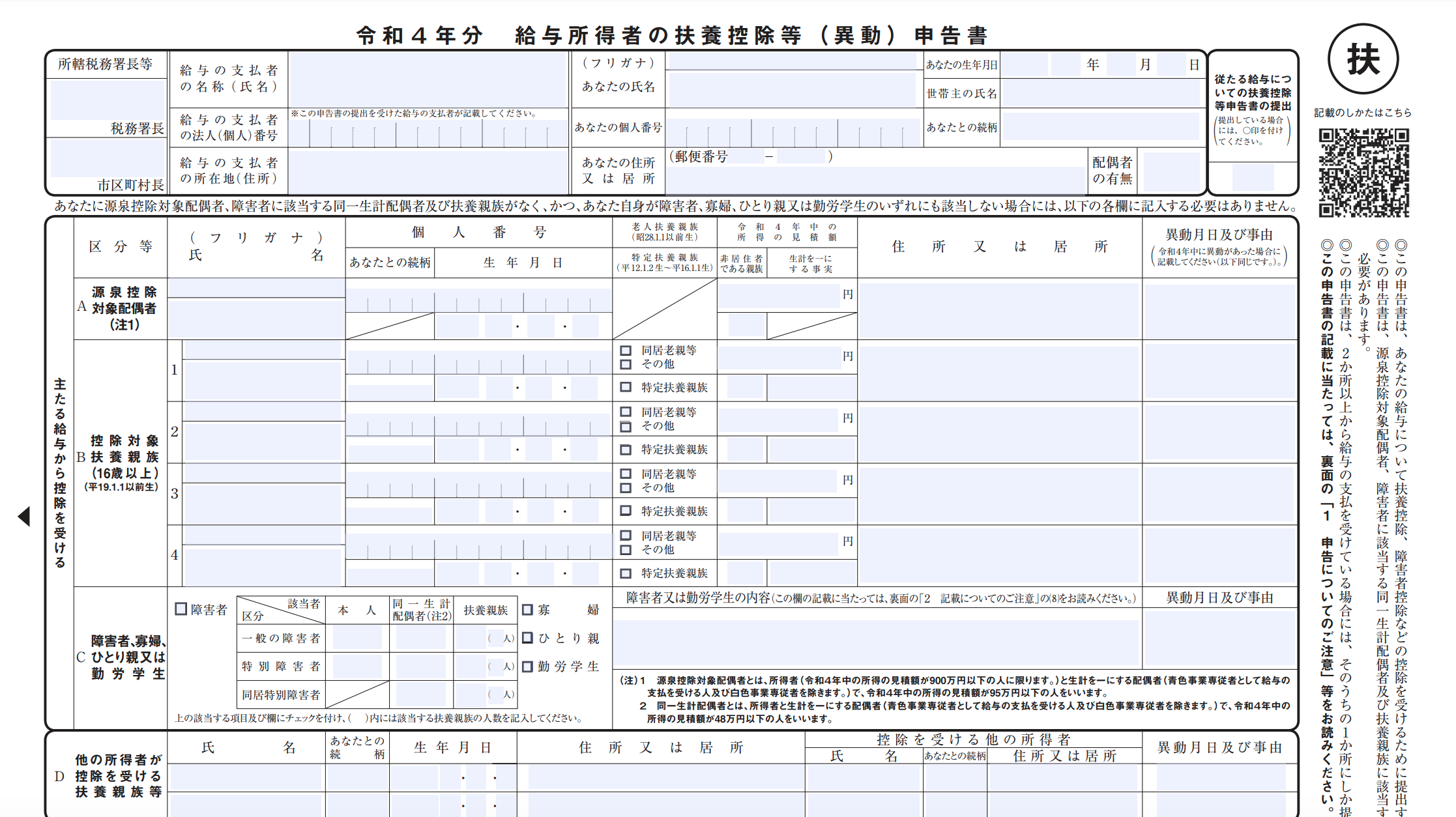Click the QR code for filling instructions
This screenshot has width=1456, height=817.
[1363, 173]
